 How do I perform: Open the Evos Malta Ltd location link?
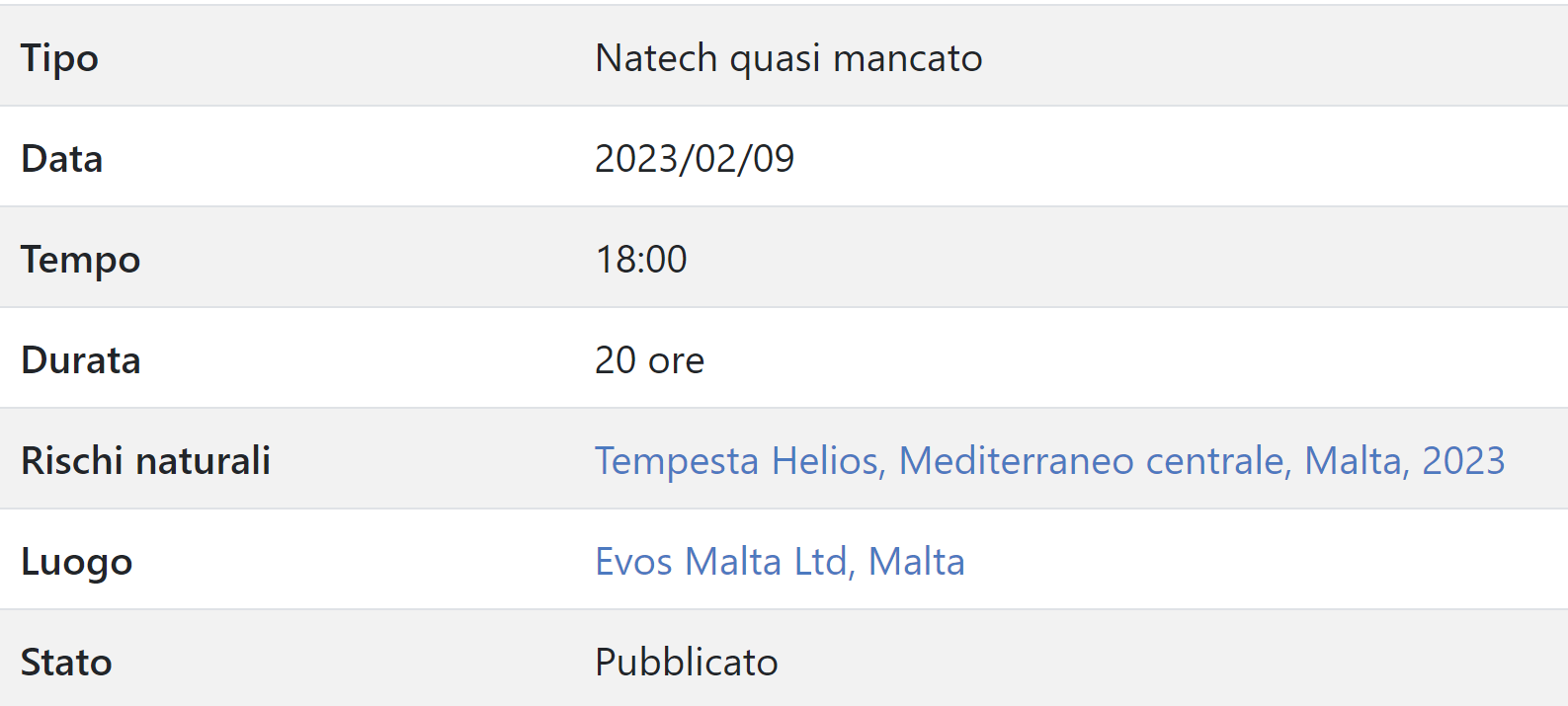pyautogui.click(x=780, y=562)
